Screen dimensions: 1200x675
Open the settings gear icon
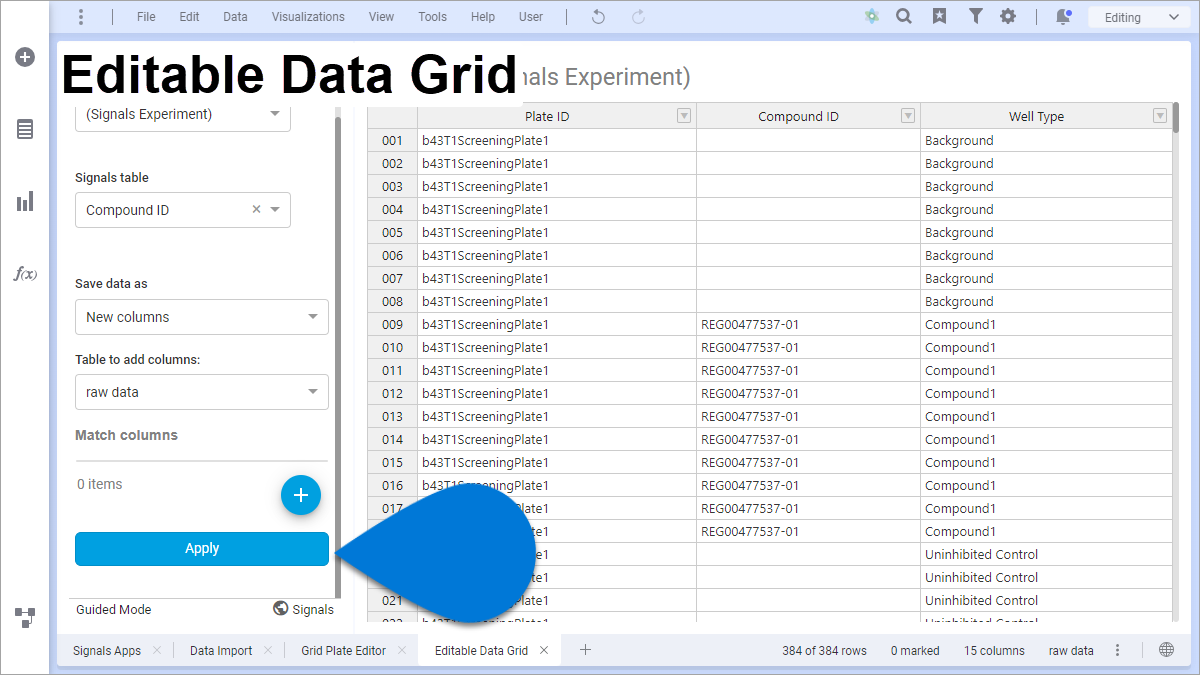(x=1008, y=17)
